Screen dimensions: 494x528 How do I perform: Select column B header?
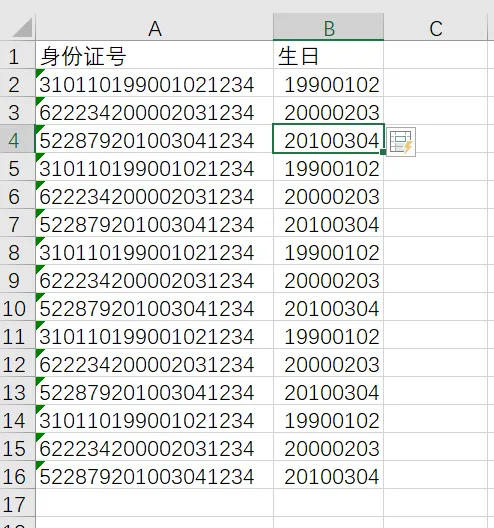[328, 27]
